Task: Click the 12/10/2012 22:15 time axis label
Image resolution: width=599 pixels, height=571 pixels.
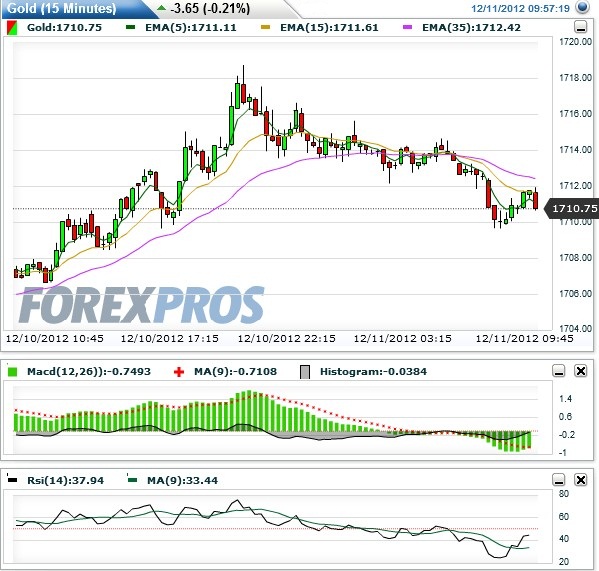Action: pyautogui.click(x=287, y=338)
